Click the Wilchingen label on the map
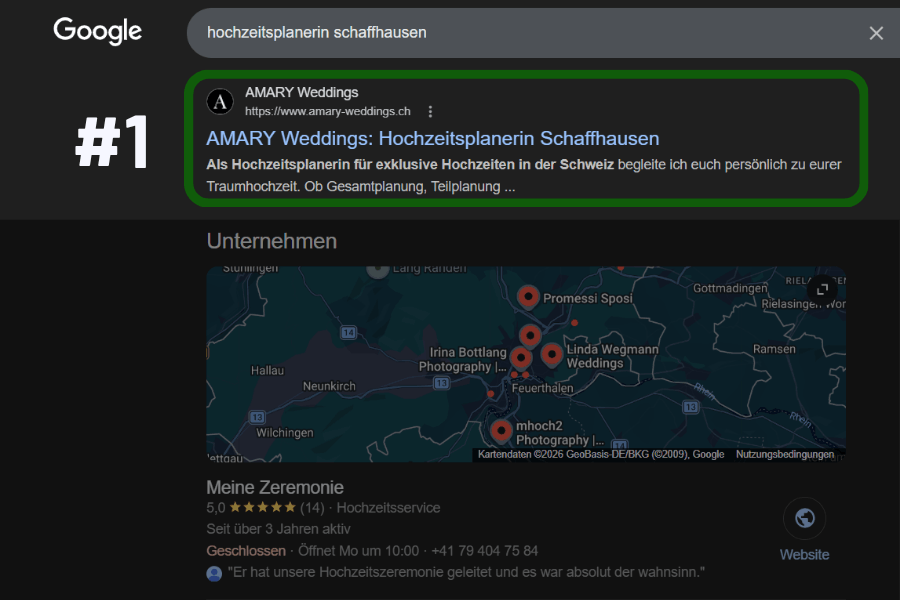This screenshot has width=900, height=600. [x=285, y=433]
